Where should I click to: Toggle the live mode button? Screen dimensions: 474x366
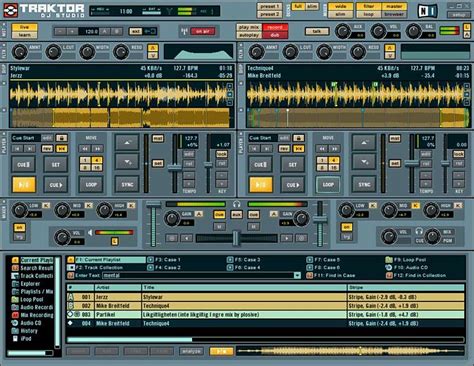(x=24, y=27)
